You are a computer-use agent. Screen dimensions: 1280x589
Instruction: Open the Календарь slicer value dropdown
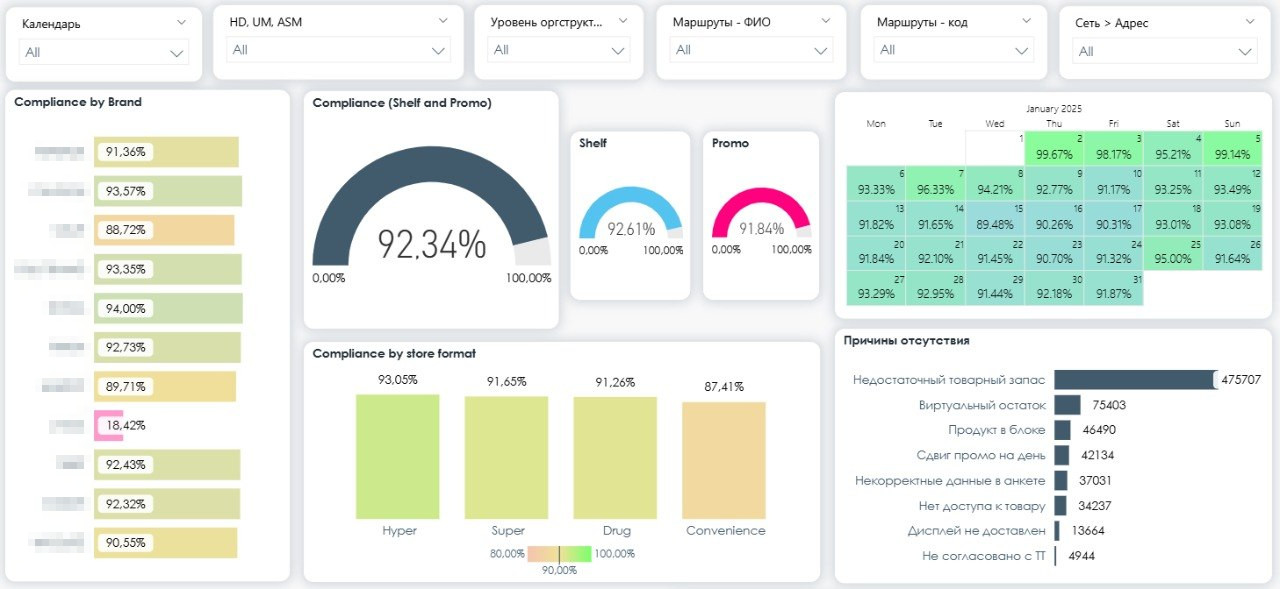(x=103, y=53)
